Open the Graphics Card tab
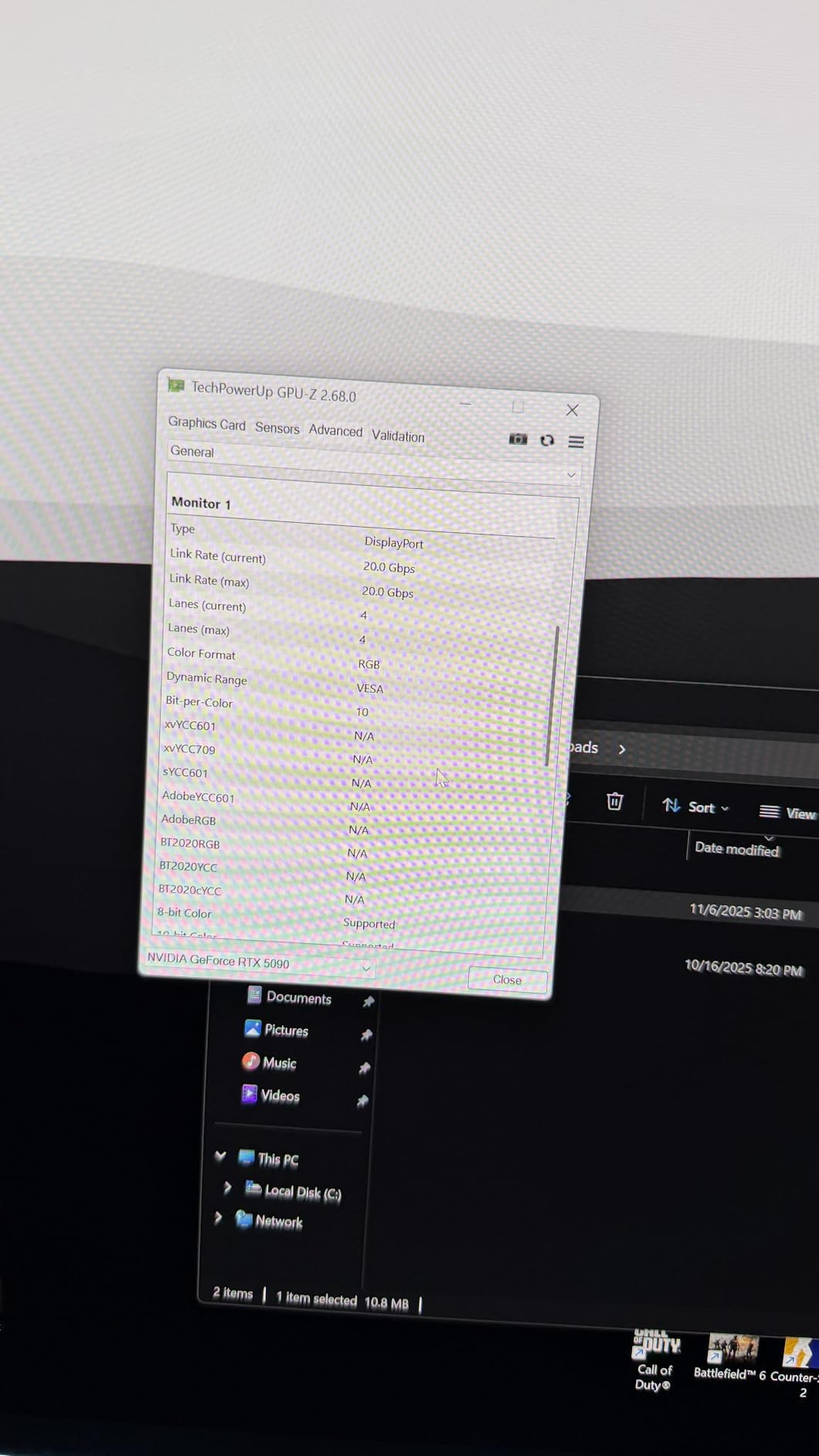The image size is (819, 1456). click(206, 423)
